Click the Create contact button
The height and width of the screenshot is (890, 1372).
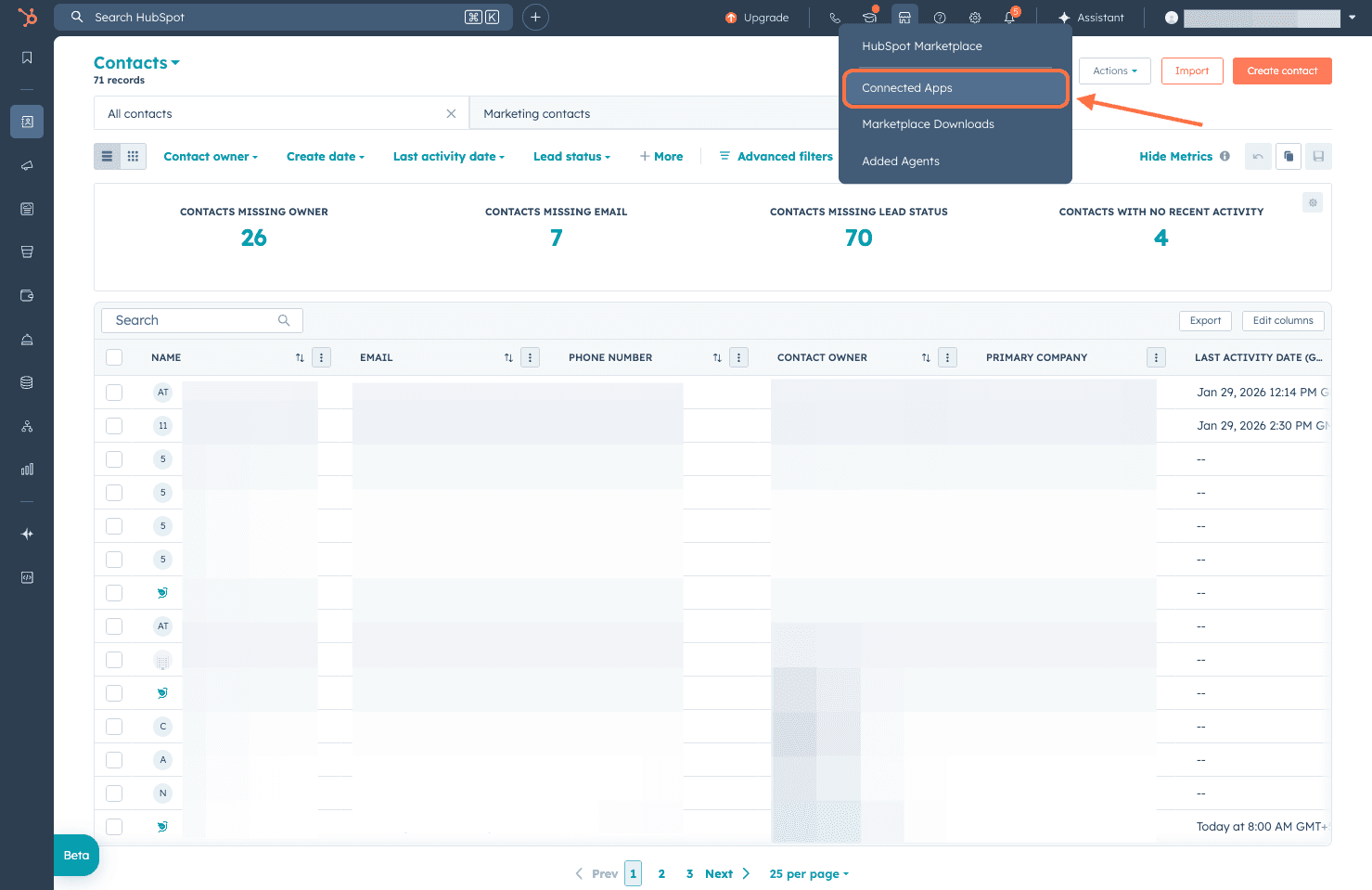(1281, 71)
